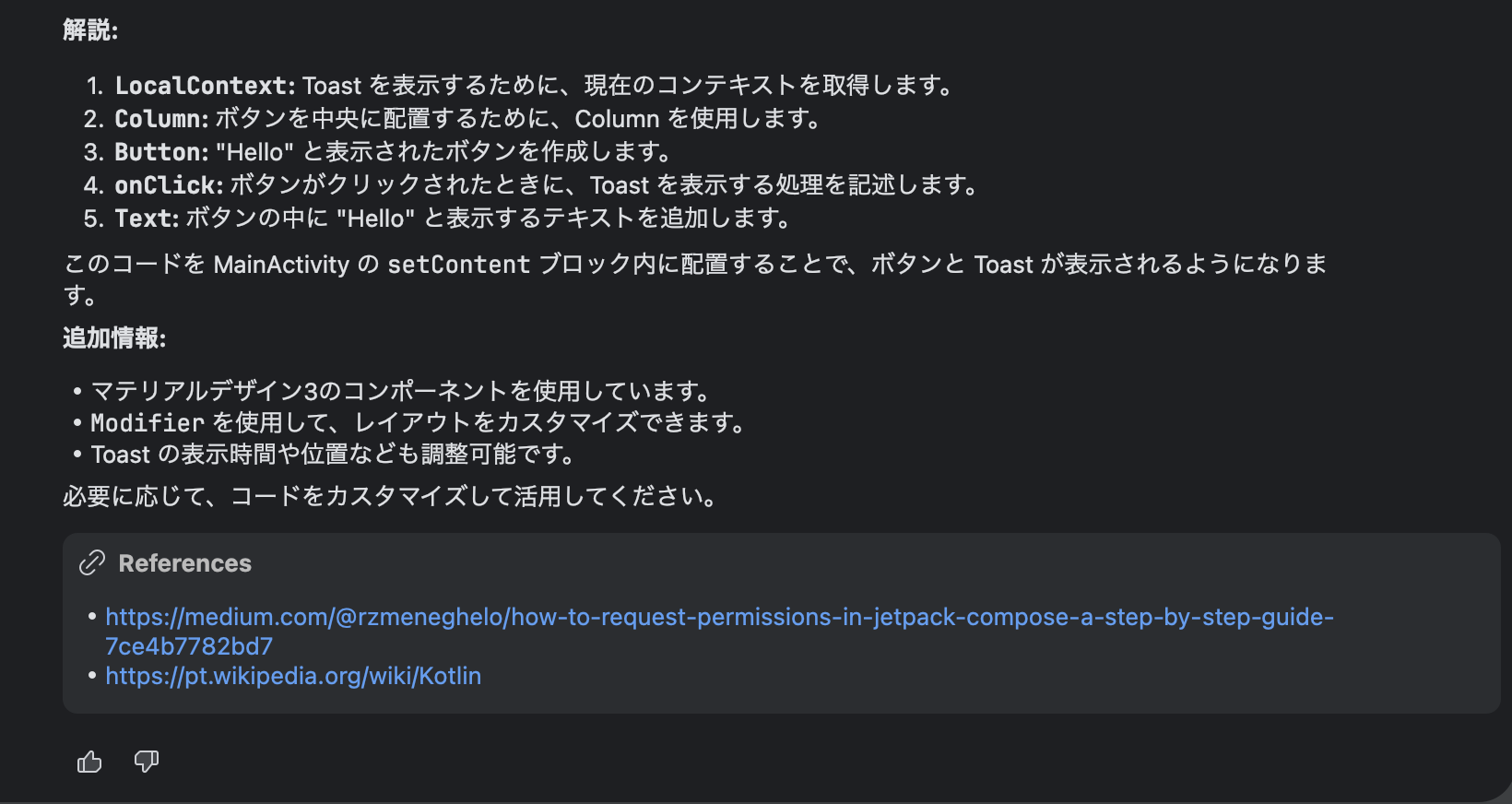1512x804 pixels.
Task: Click the References header label
Action: coord(184,563)
